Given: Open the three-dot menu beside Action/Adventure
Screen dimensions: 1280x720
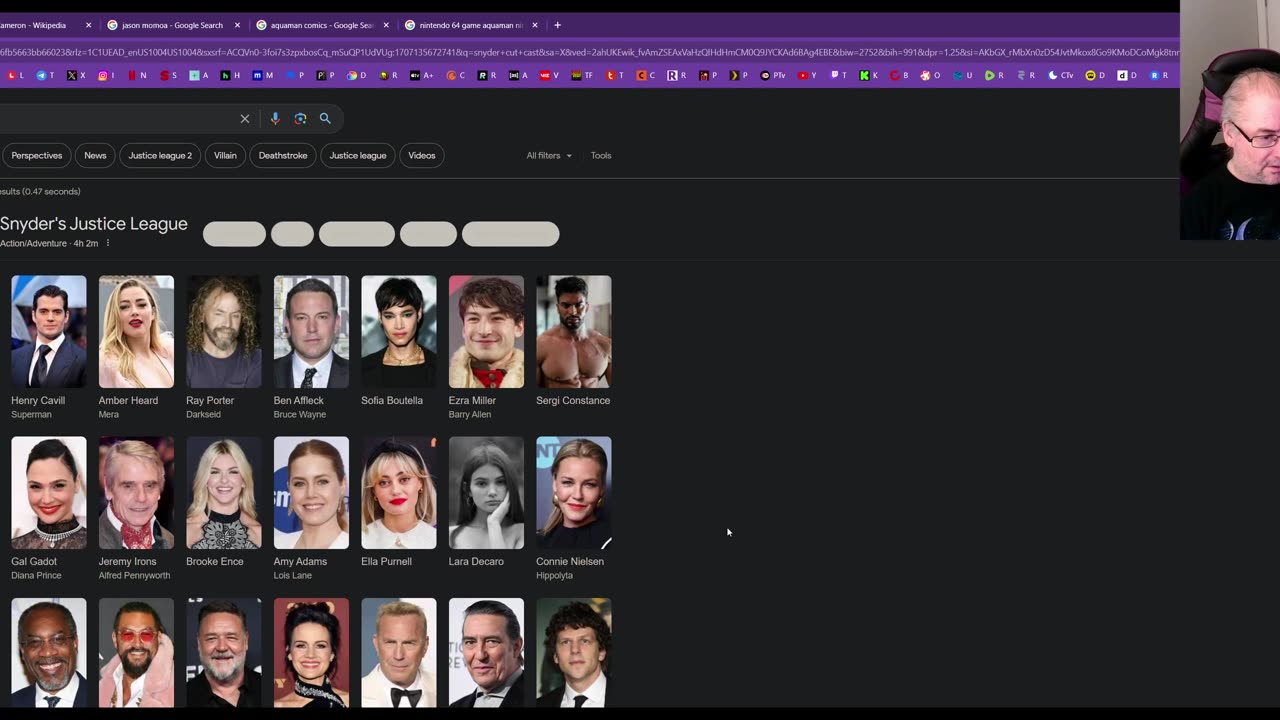Looking at the screenshot, I should click(x=108, y=243).
